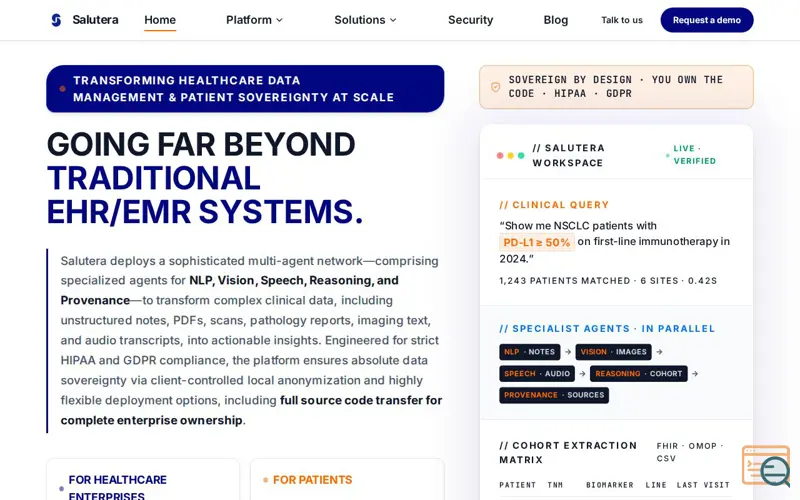This screenshot has width=800, height=500.
Task: Click the green window dot in workspace
Action: tap(521, 156)
